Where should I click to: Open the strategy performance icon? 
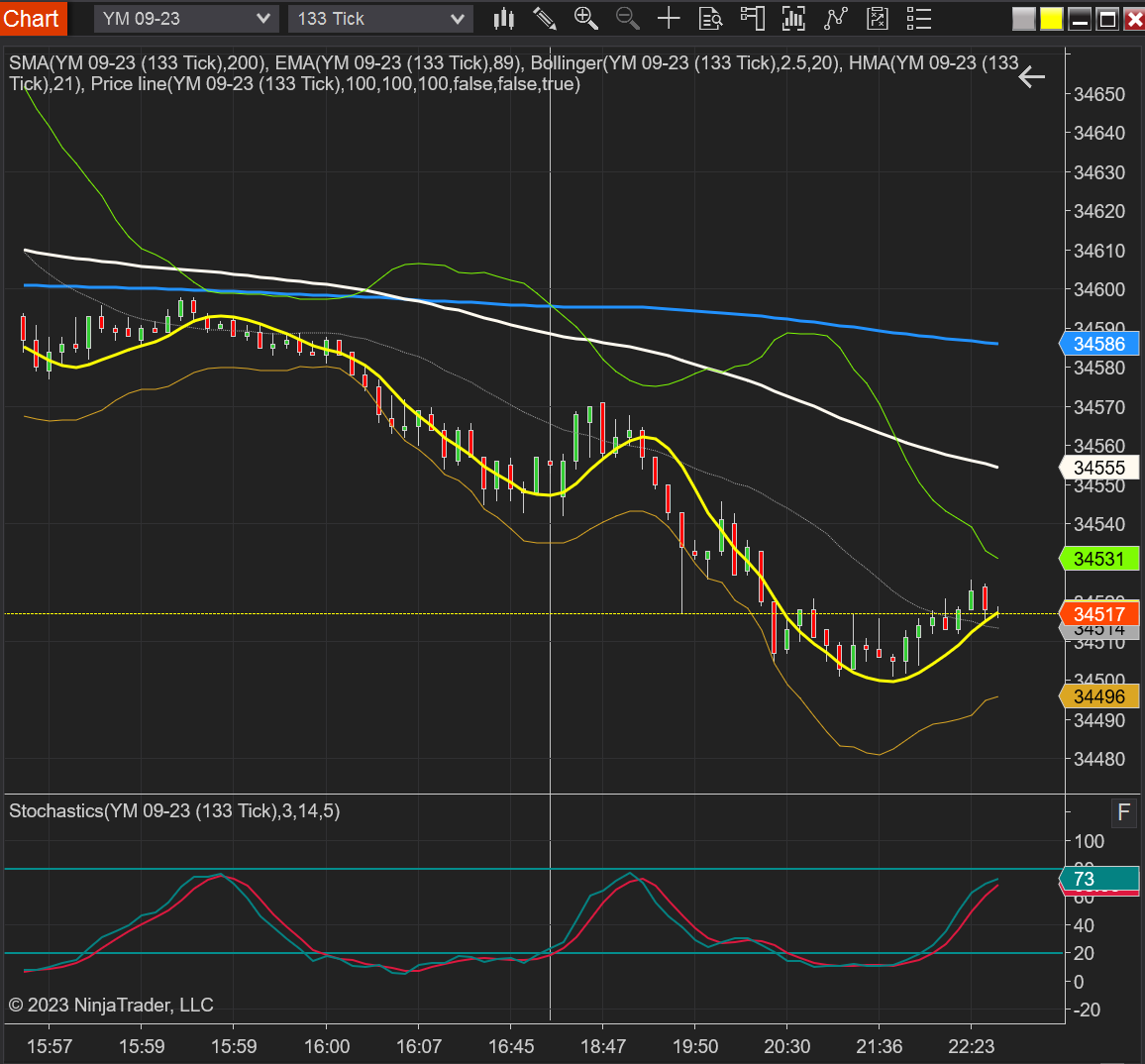pyautogui.click(x=878, y=18)
